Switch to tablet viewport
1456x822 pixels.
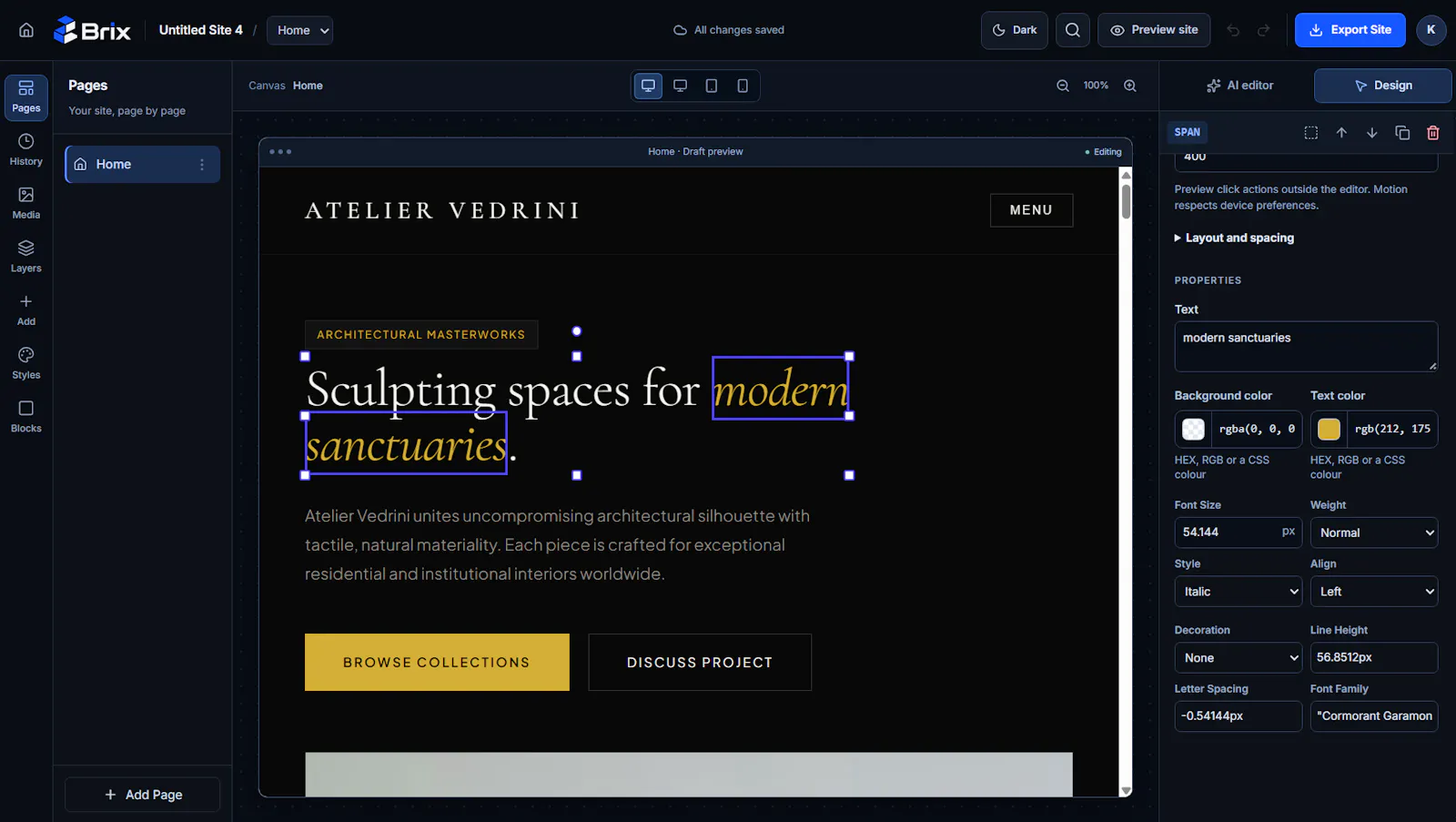[x=712, y=86]
